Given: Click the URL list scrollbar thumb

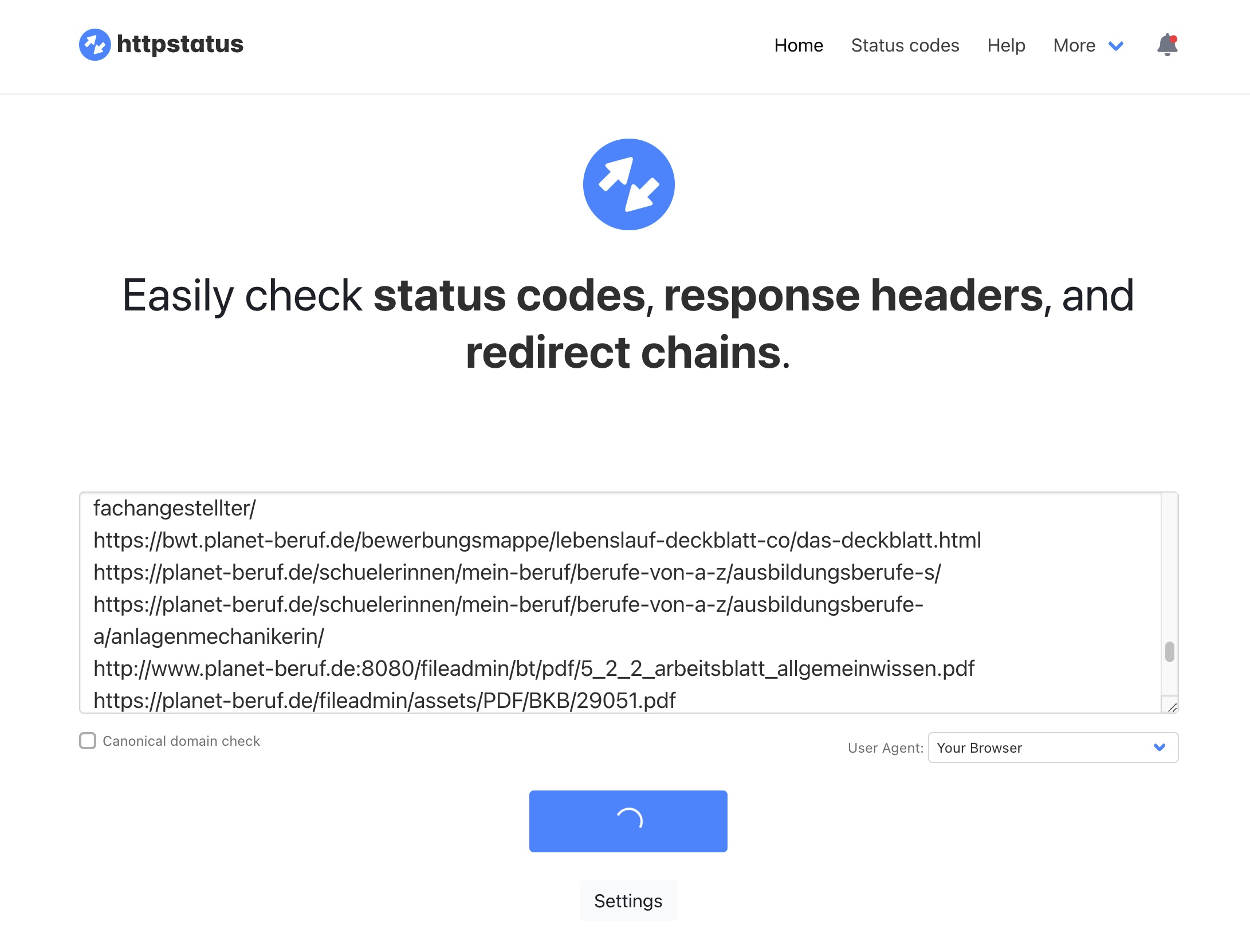Looking at the screenshot, I should [1169, 652].
